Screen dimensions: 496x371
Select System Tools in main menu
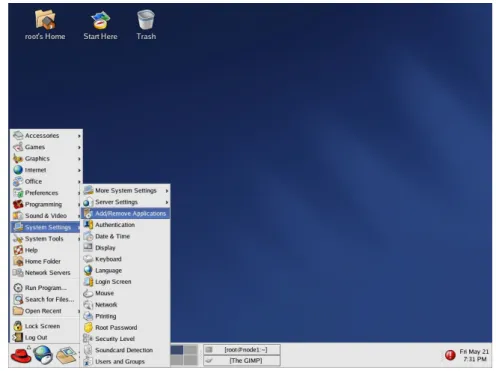point(46,239)
